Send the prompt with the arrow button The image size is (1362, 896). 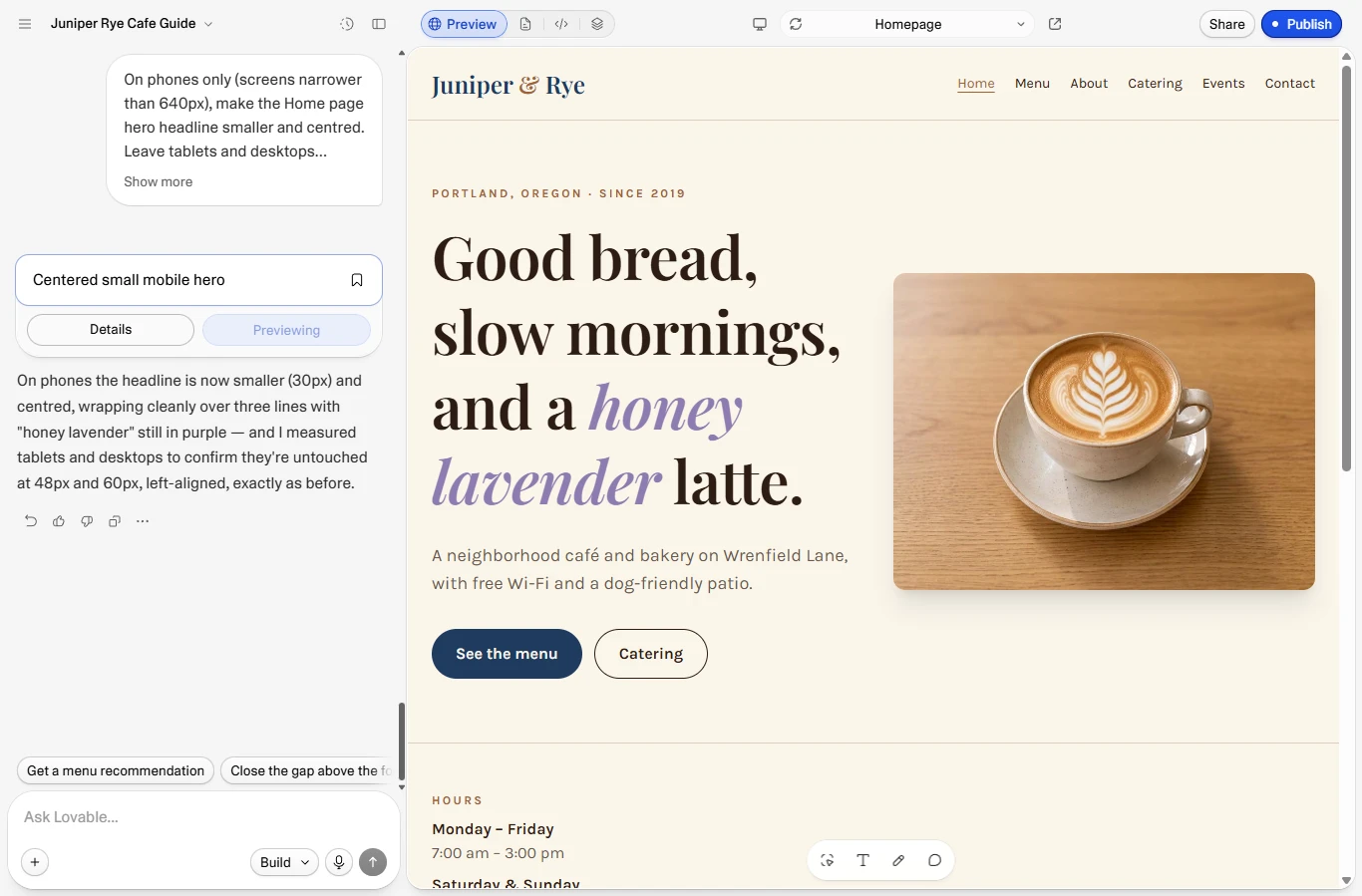[373, 862]
